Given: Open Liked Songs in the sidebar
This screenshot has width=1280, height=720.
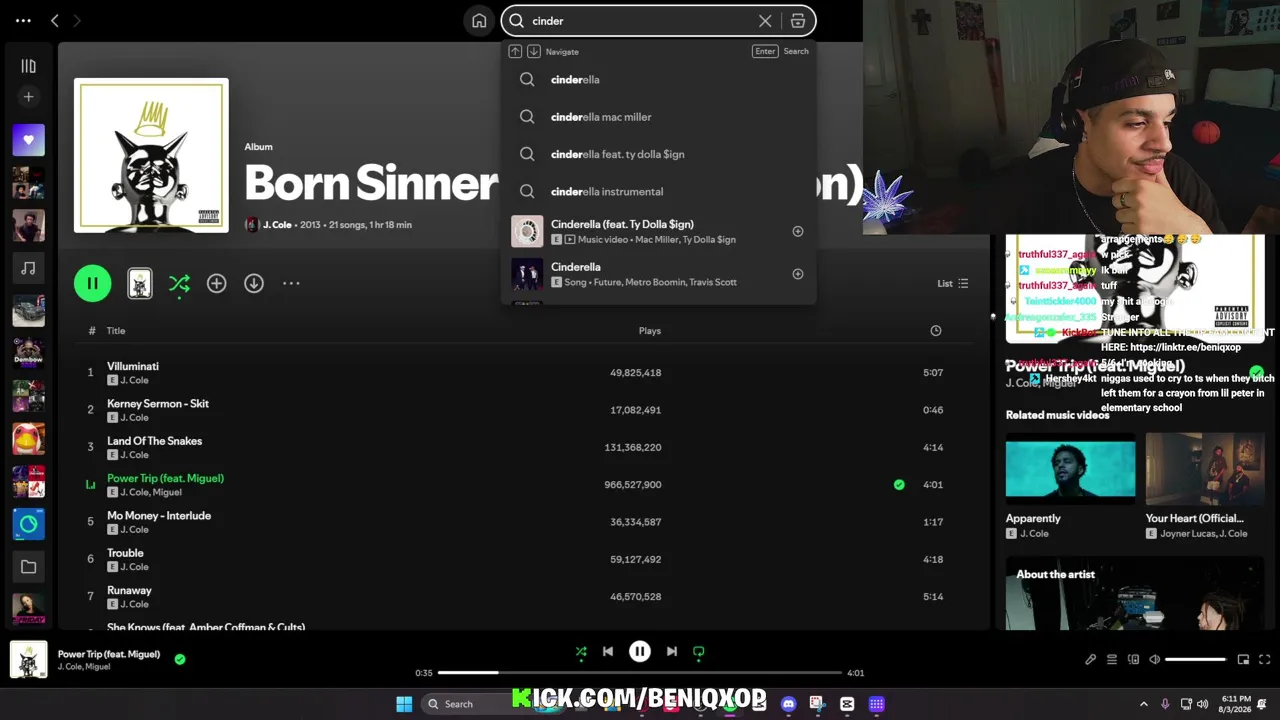Looking at the screenshot, I should (x=28, y=140).
